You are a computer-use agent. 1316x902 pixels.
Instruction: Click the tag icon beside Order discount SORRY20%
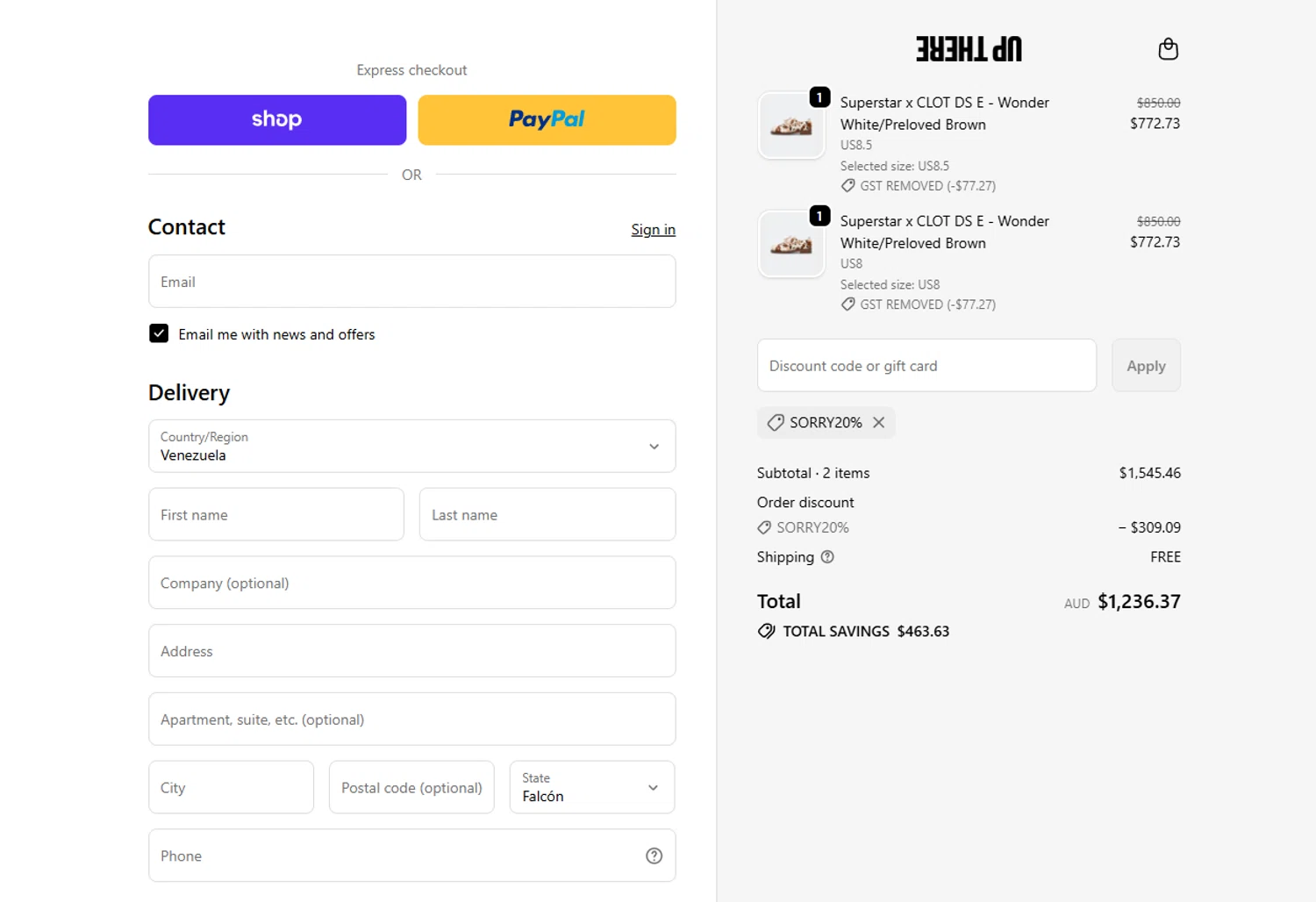764,528
